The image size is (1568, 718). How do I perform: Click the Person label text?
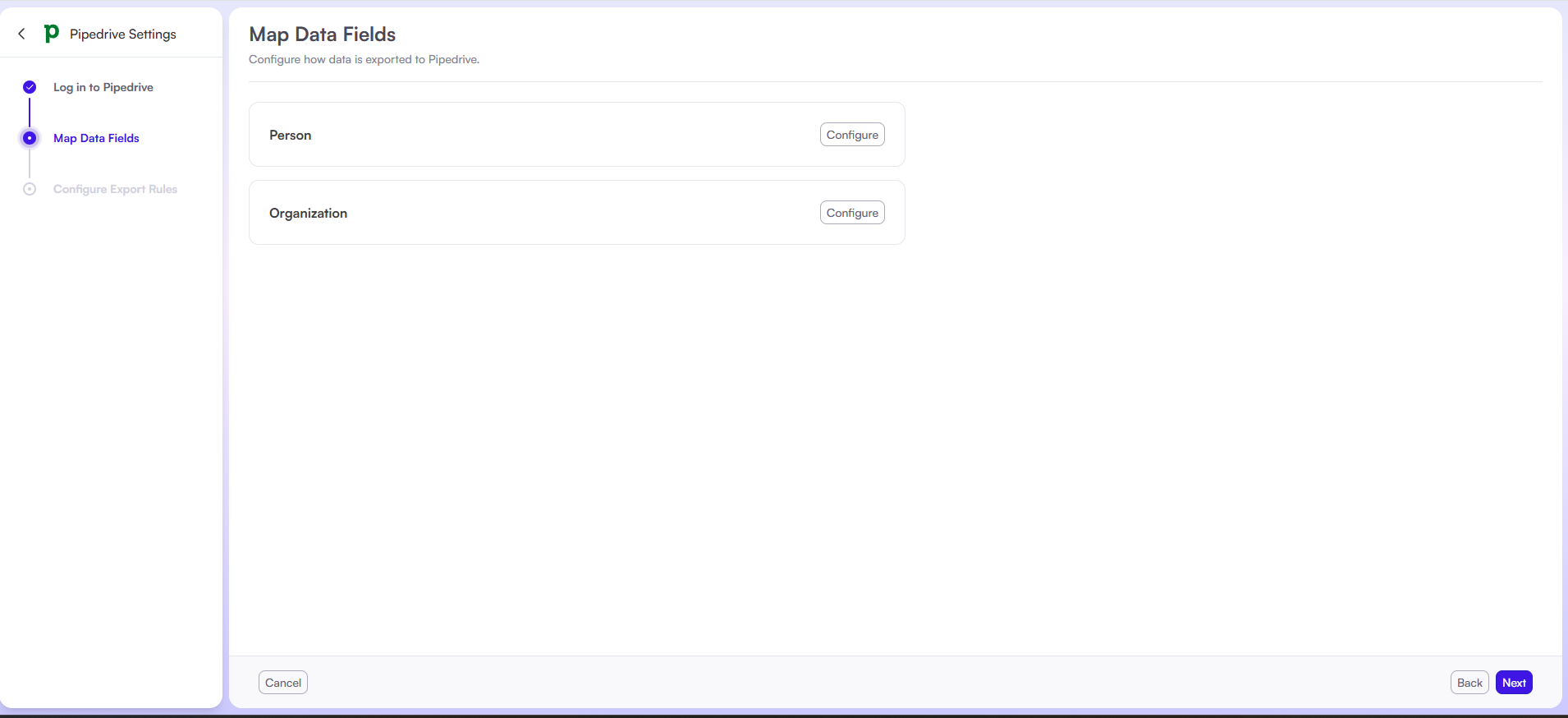[290, 136]
